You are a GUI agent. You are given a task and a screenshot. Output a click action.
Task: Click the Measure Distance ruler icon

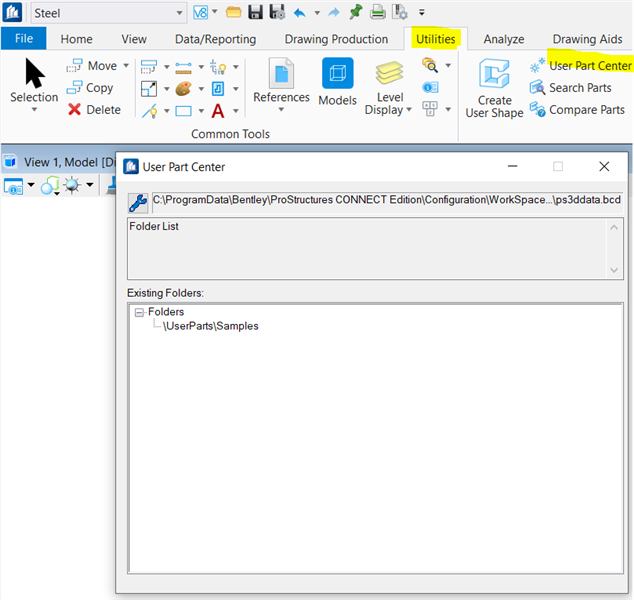click(x=183, y=67)
